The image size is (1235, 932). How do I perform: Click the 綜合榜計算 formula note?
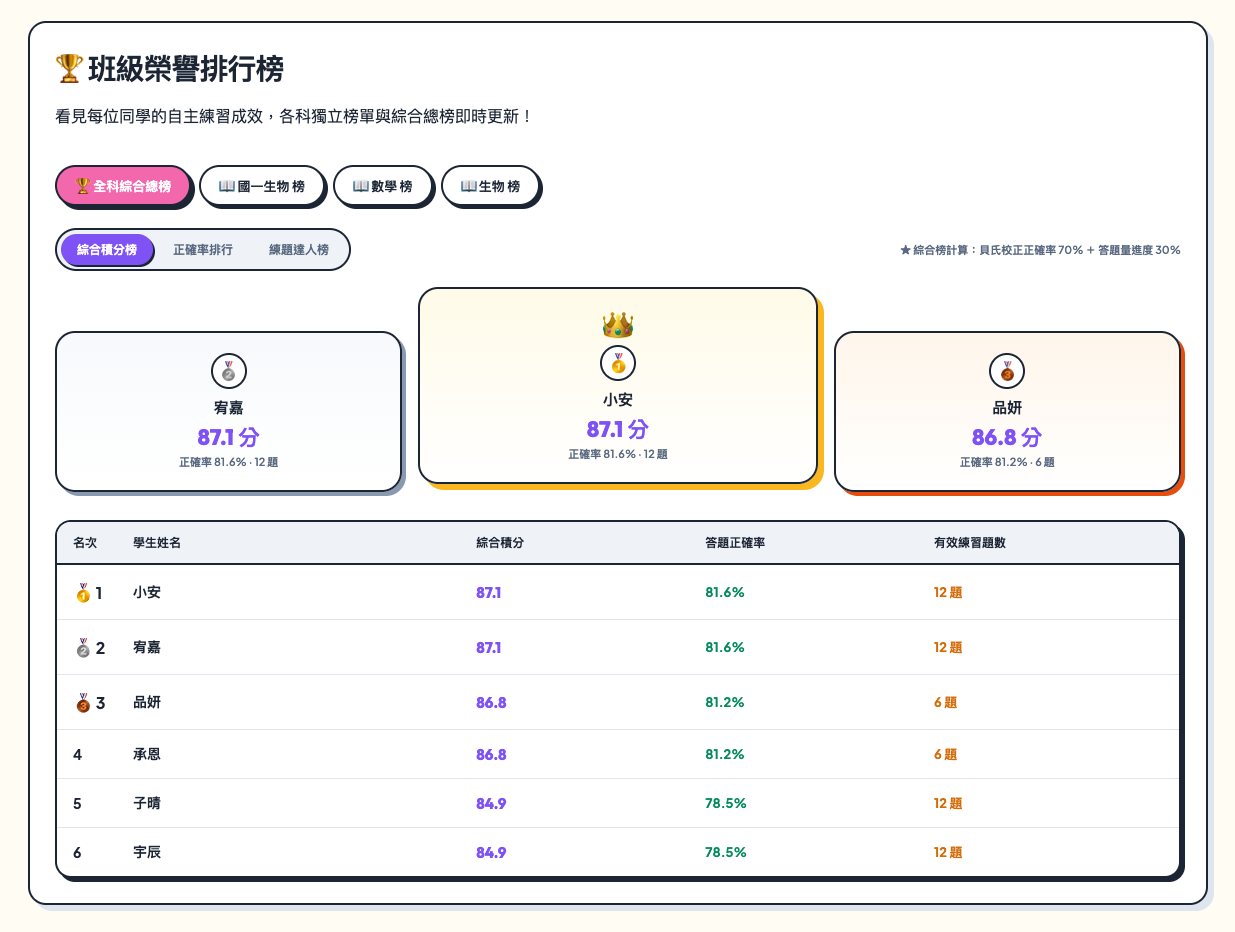[1040, 250]
